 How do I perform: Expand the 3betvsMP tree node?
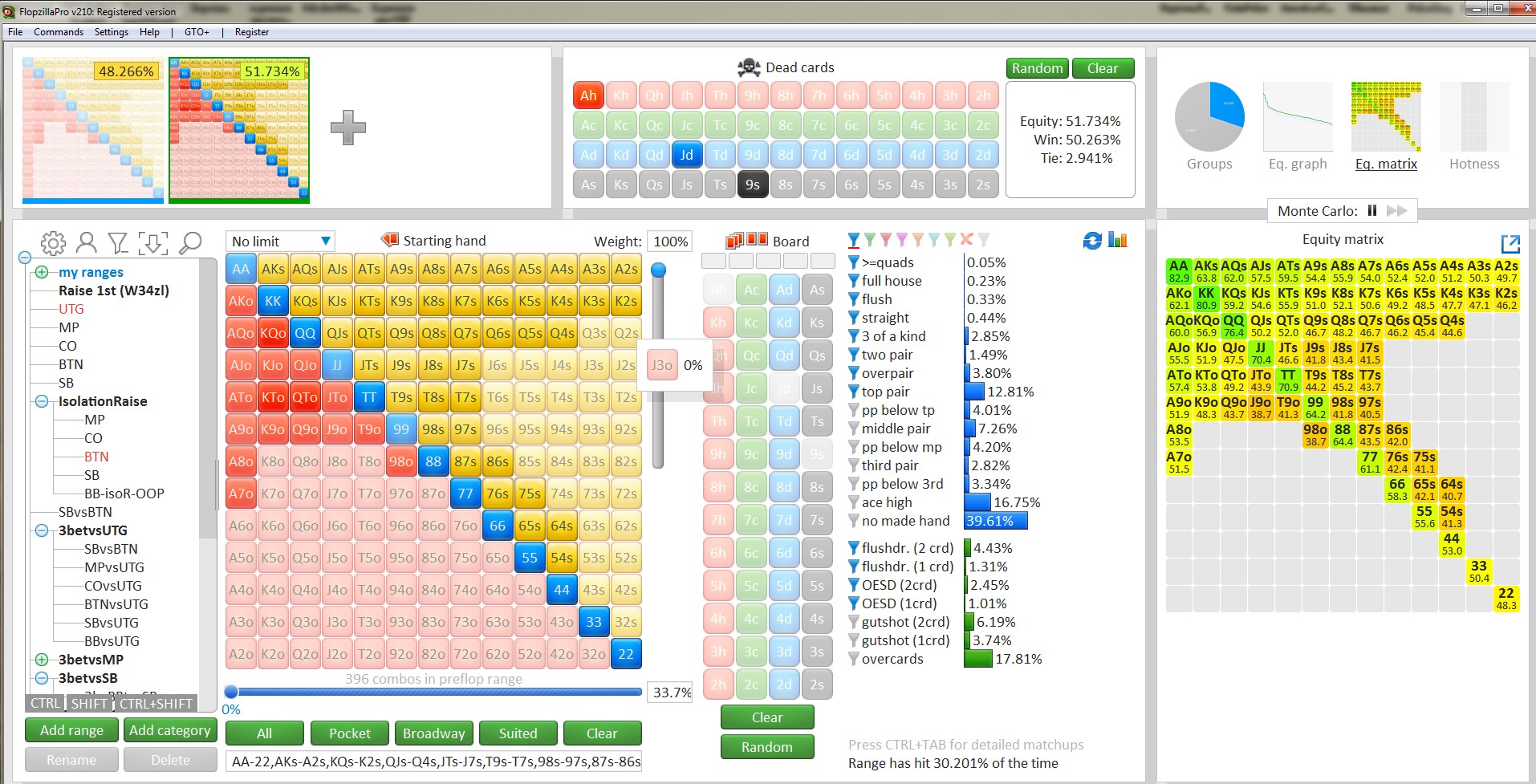[42, 660]
